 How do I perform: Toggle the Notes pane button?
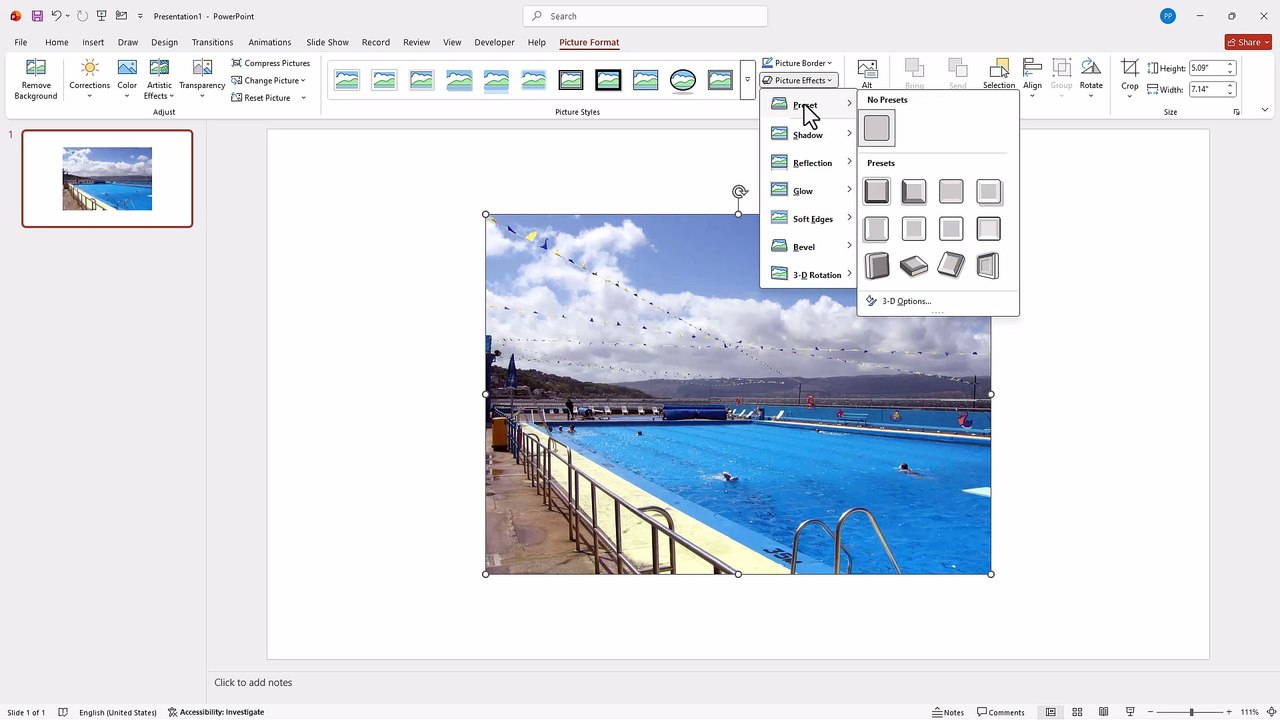948,712
